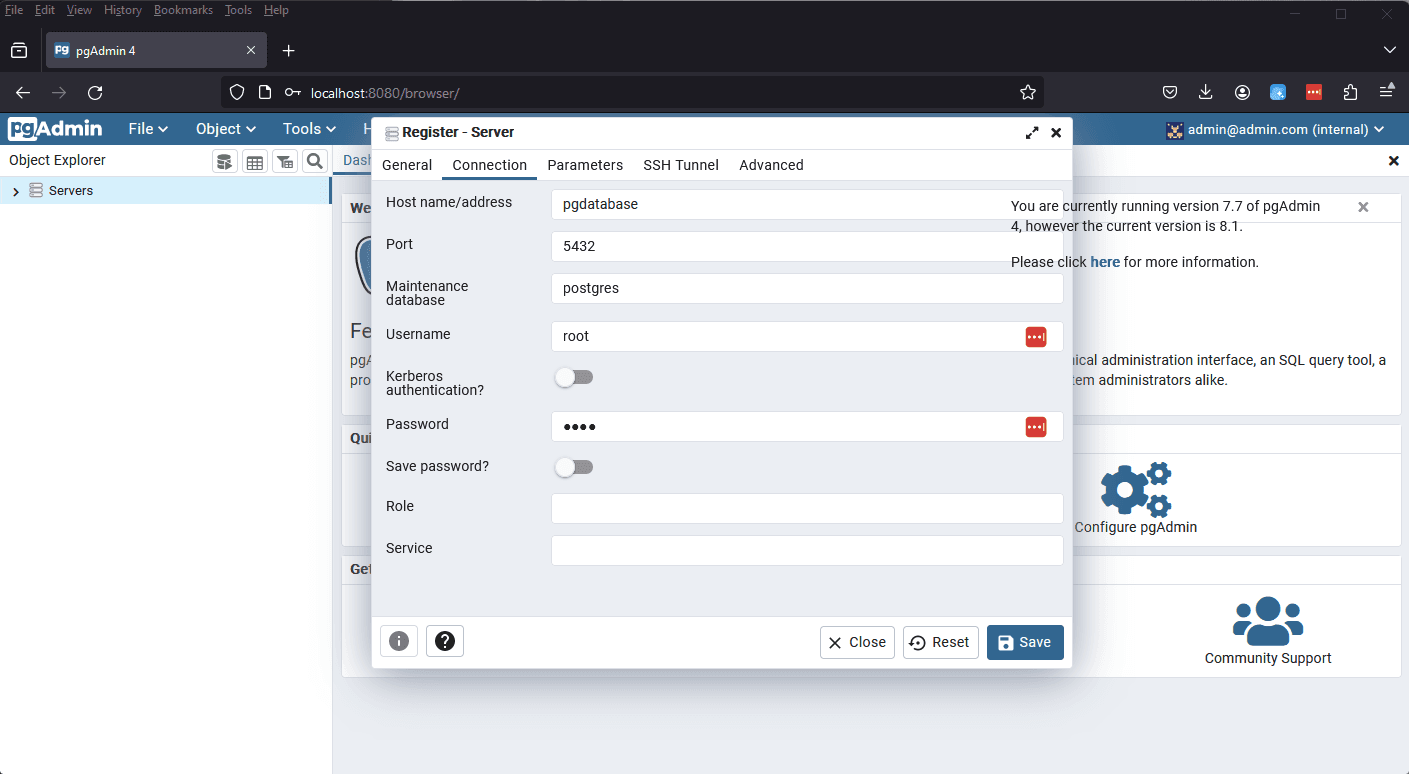Open the Firefox application menu hamburger

click(x=1387, y=92)
